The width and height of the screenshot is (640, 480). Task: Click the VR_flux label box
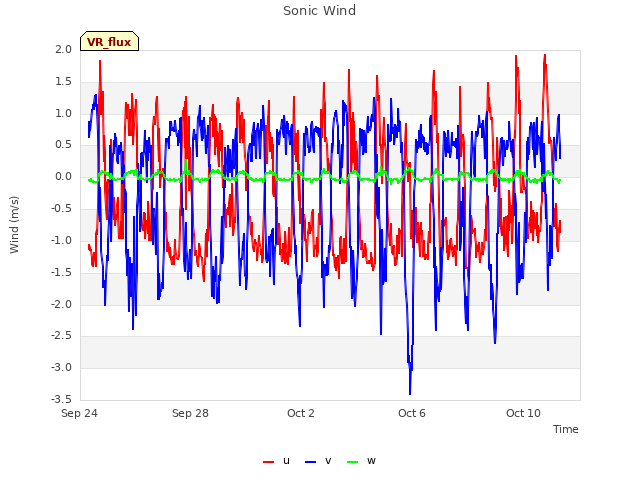click(109, 41)
